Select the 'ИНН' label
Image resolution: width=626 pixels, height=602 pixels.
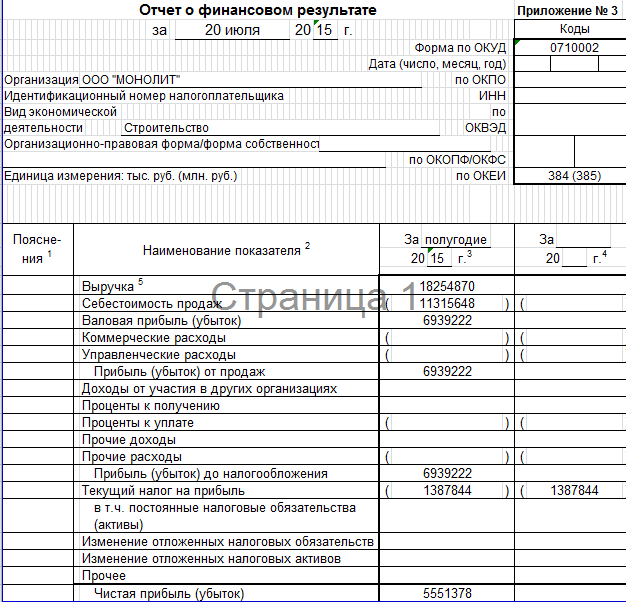(492, 96)
